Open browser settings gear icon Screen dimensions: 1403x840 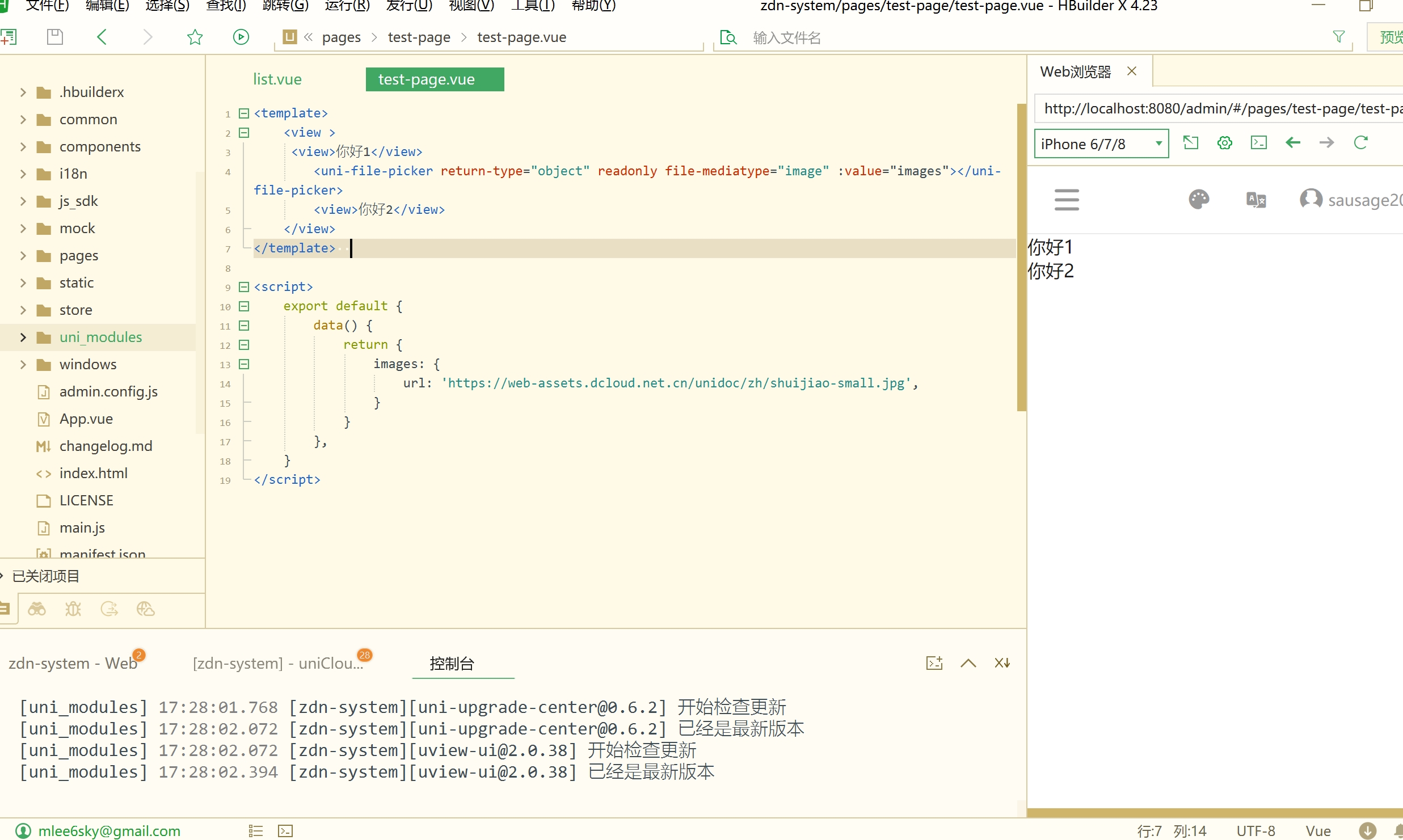(x=1224, y=143)
